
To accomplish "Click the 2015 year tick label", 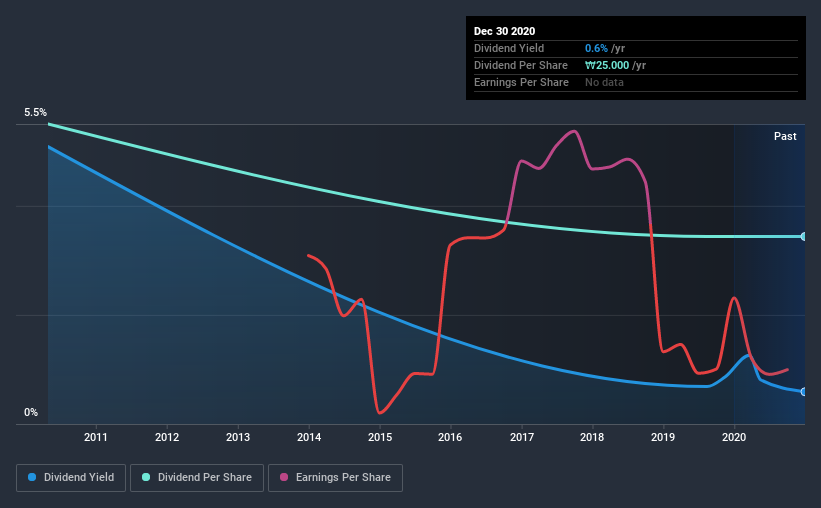I will tap(380, 437).
